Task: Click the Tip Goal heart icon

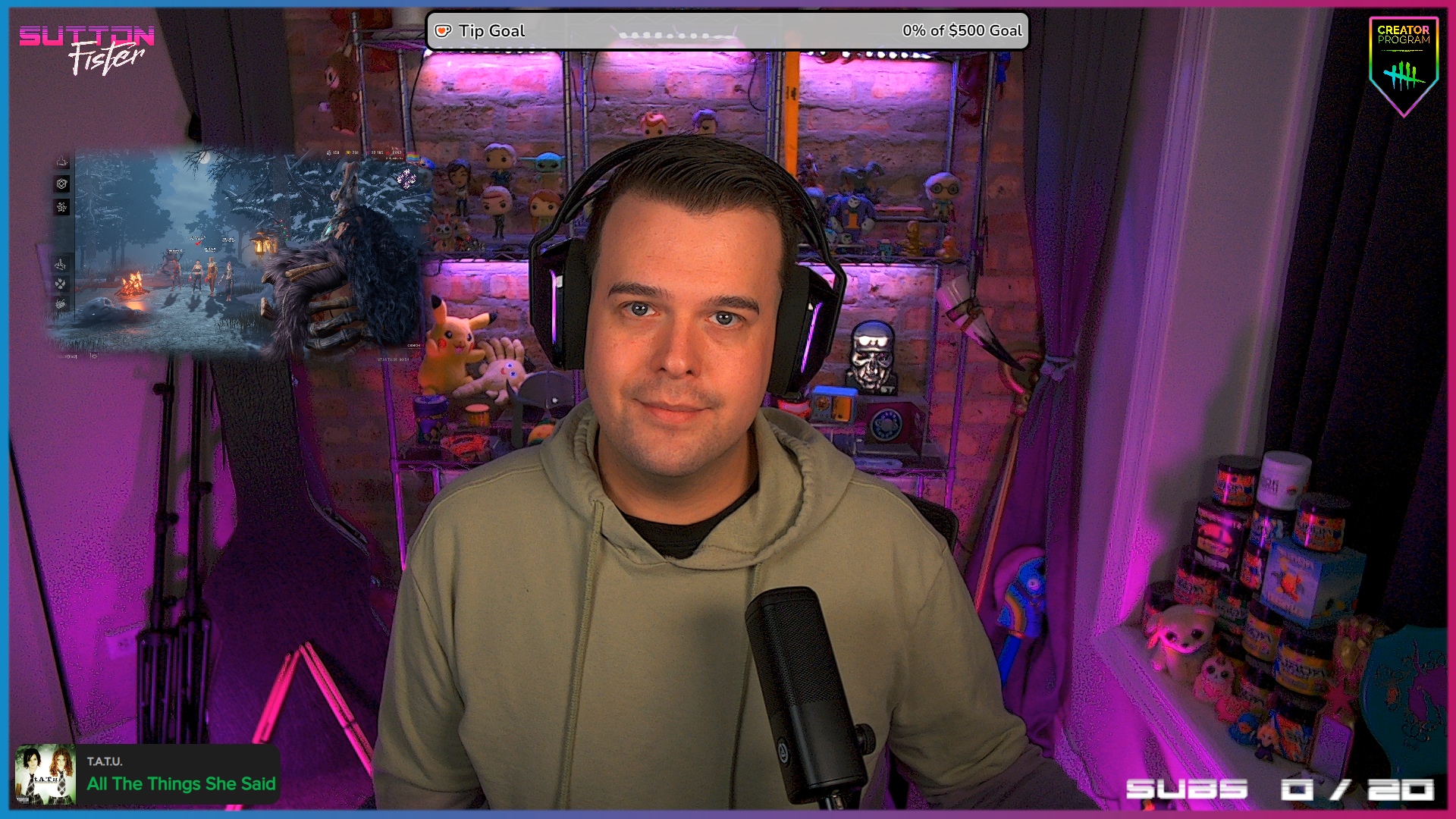Action: 443,31
